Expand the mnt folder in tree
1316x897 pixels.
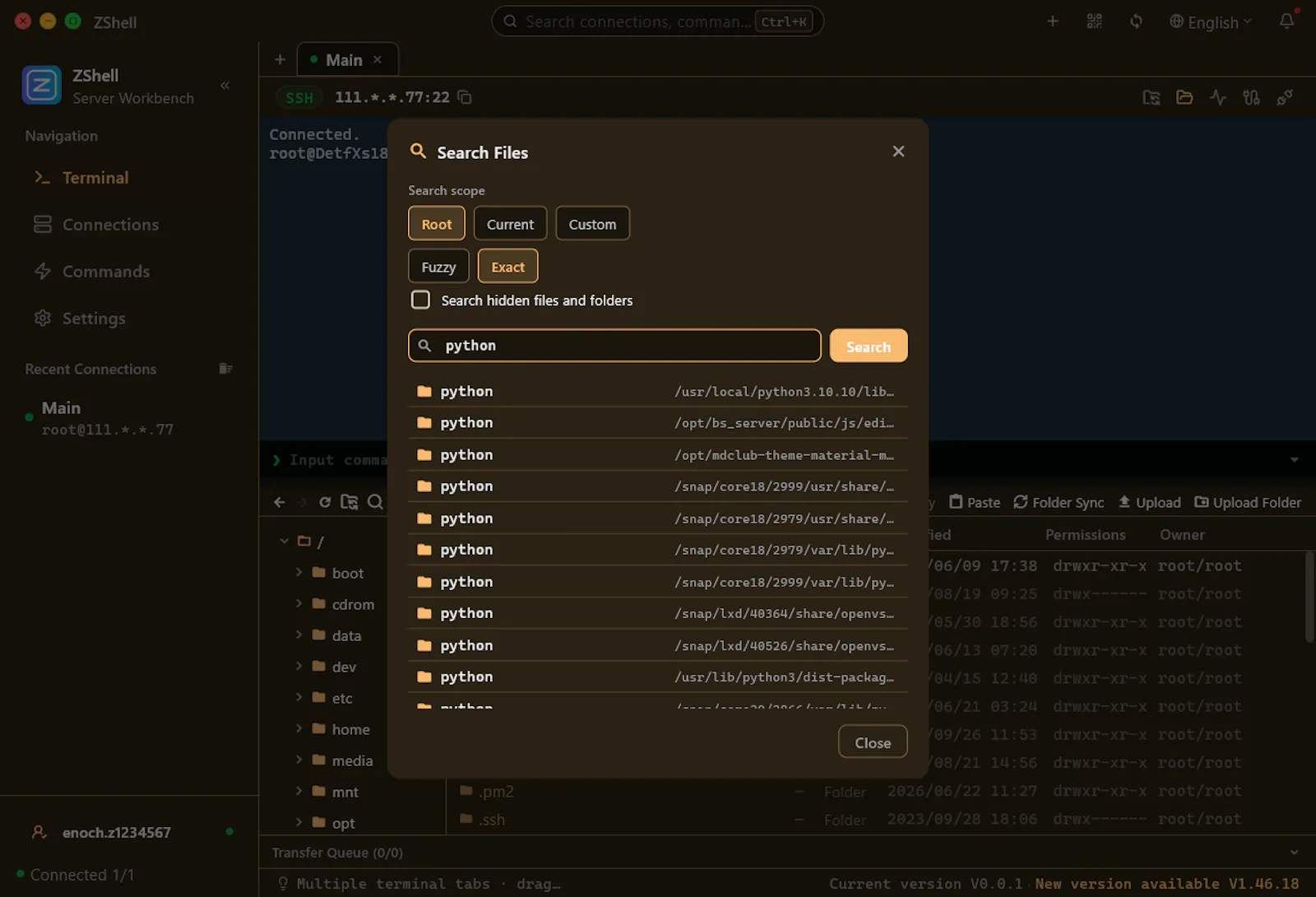299,791
